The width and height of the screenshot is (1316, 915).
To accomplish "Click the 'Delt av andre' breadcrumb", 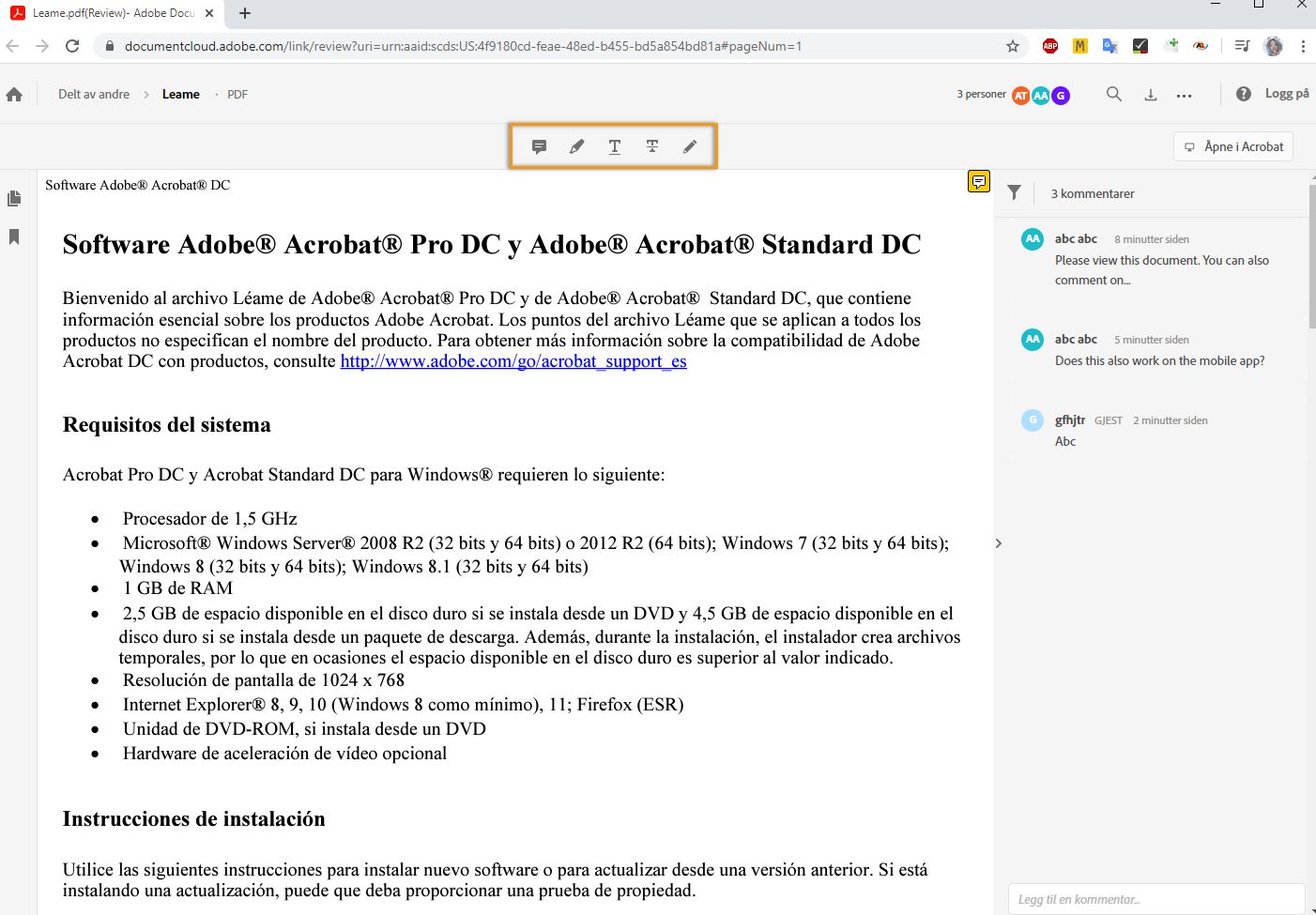I will (x=94, y=94).
